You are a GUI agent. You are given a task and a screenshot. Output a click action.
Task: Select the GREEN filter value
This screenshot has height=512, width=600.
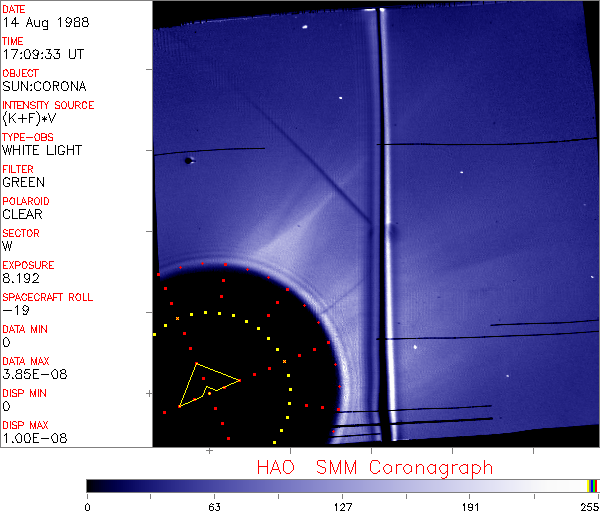[23, 182]
